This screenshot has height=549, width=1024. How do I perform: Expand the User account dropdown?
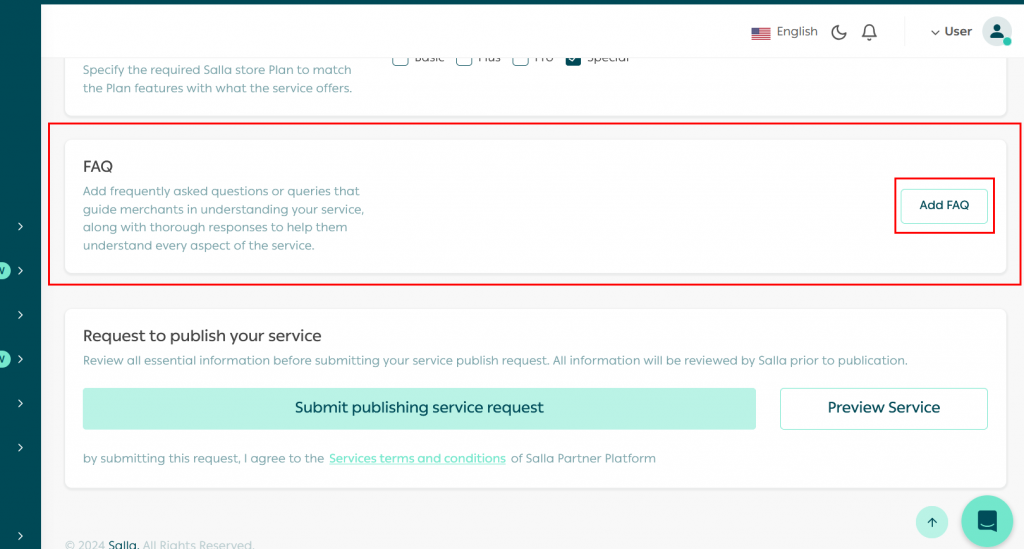pyautogui.click(x=951, y=32)
